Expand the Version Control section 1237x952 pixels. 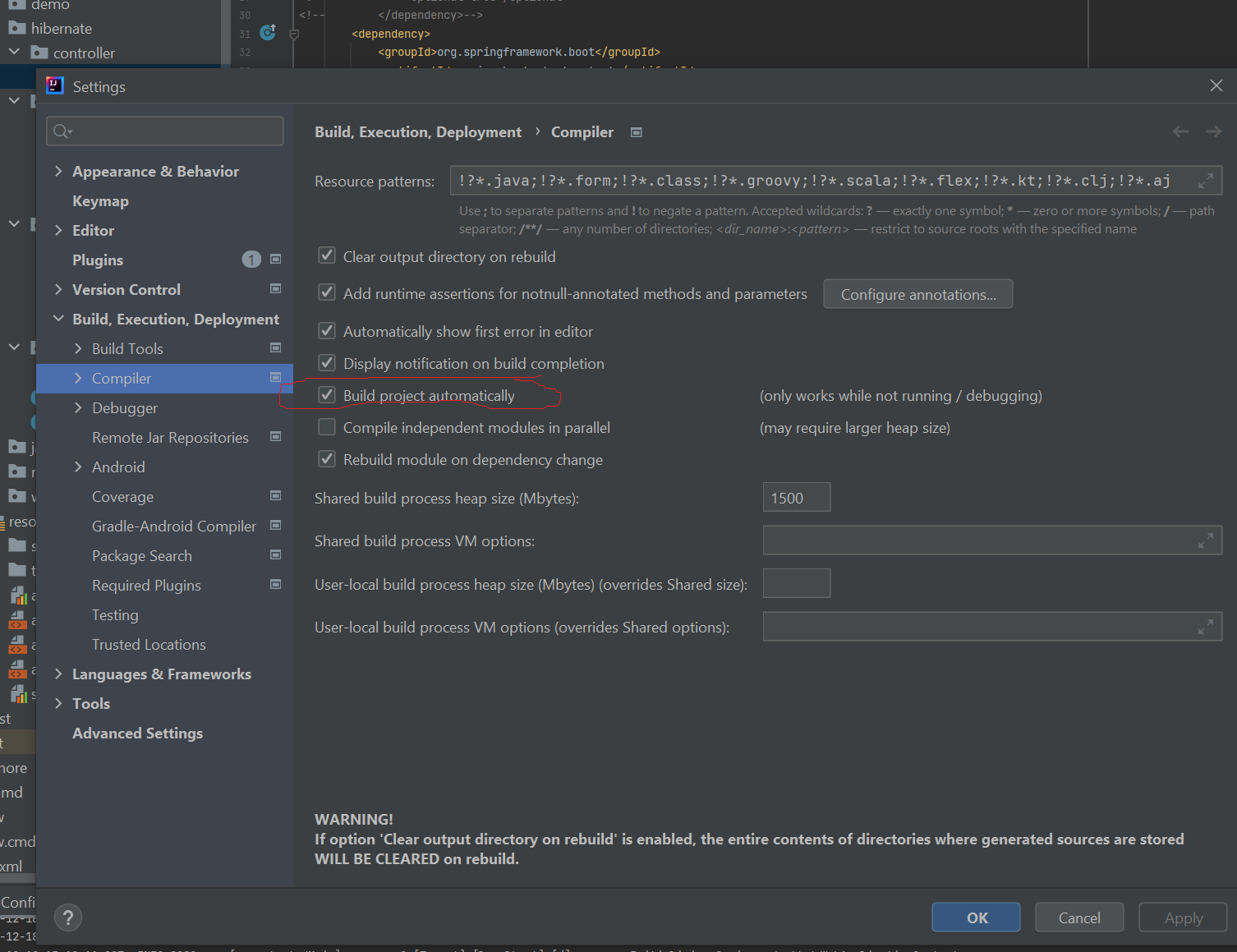click(x=58, y=289)
